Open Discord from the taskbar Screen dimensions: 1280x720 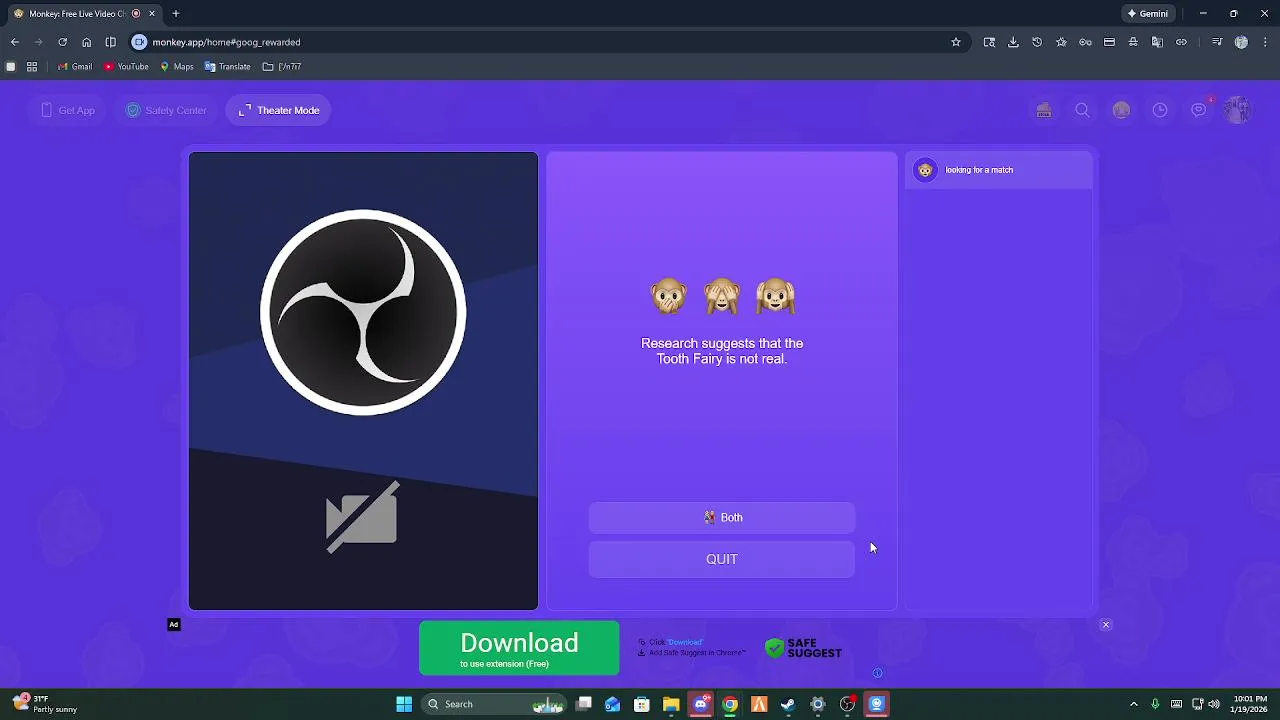point(701,704)
